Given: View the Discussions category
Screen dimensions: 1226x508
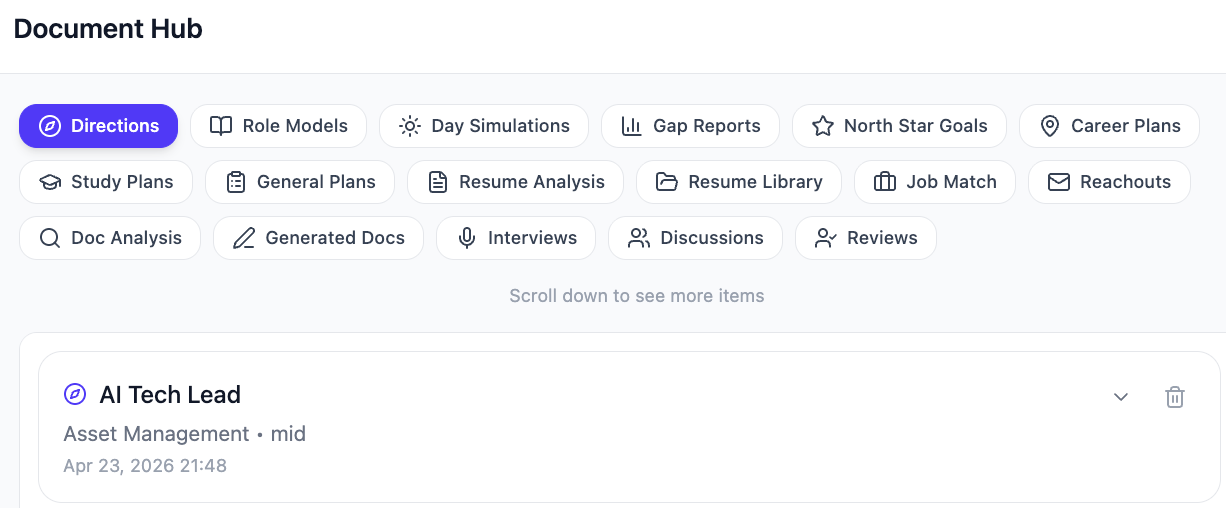Looking at the screenshot, I should [x=695, y=238].
